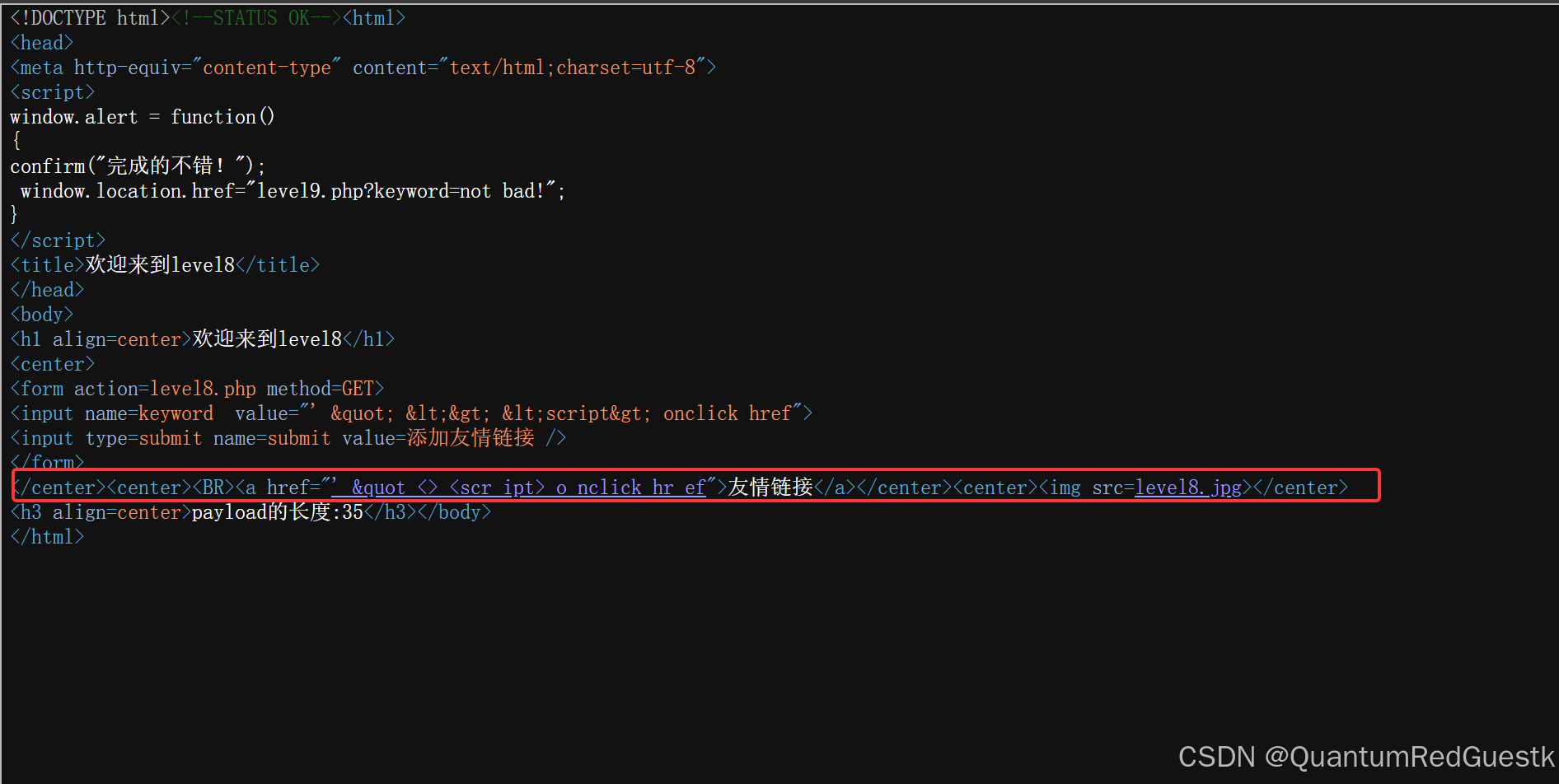Click the 友情链接 anchor text
This screenshot has height=784, width=1559.
pos(770,488)
